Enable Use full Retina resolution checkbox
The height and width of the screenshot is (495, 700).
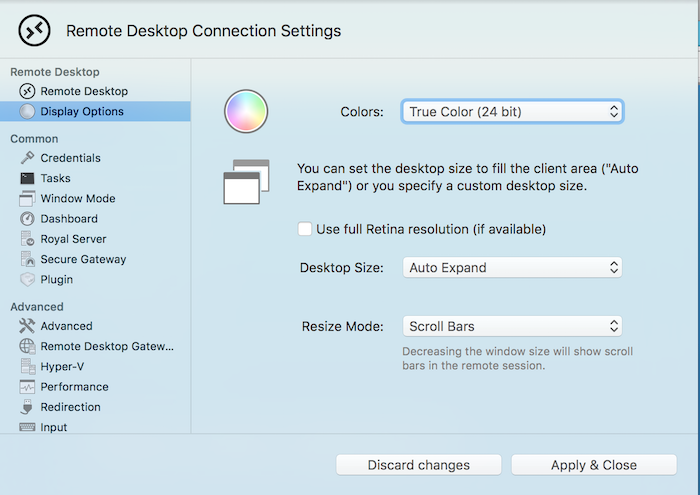(x=305, y=229)
